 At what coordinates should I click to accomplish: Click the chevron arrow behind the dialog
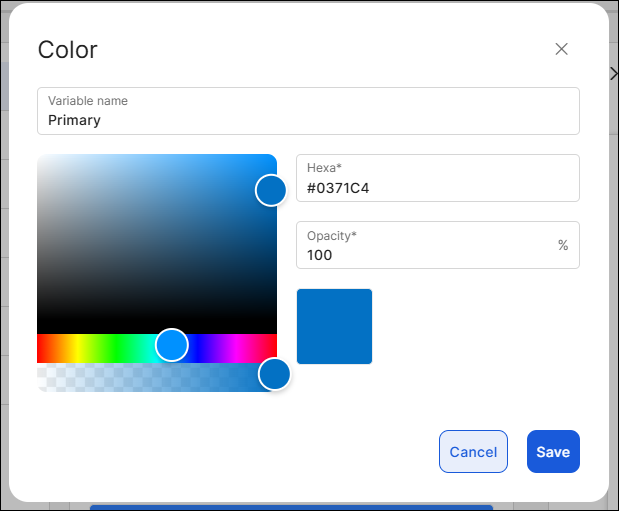tap(613, 74)
